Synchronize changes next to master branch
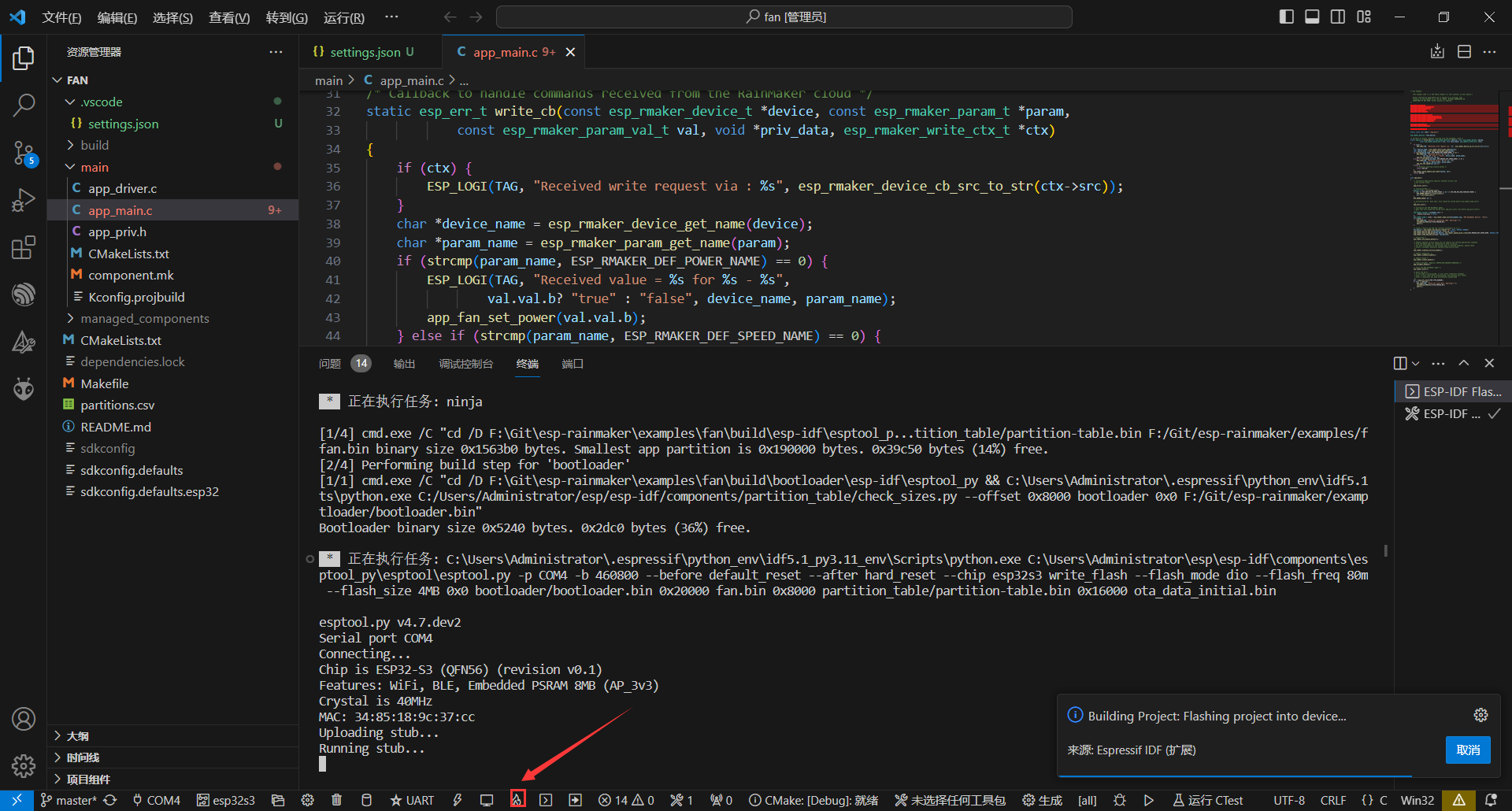Image resolution: width=1512 pixels, height=811 pixels. click(110, 800)
